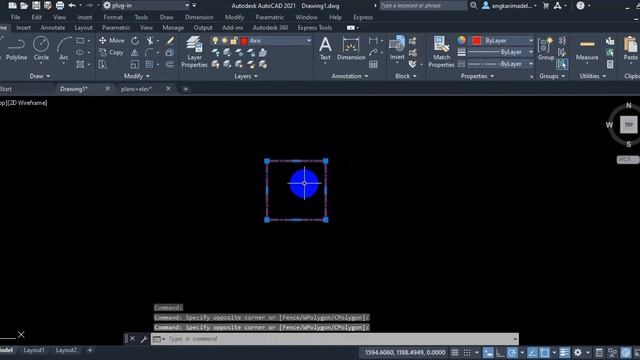Click the Array tool icon
This screenshot has height=360, width=640.
pyautogui.click(x=149, y=64)
